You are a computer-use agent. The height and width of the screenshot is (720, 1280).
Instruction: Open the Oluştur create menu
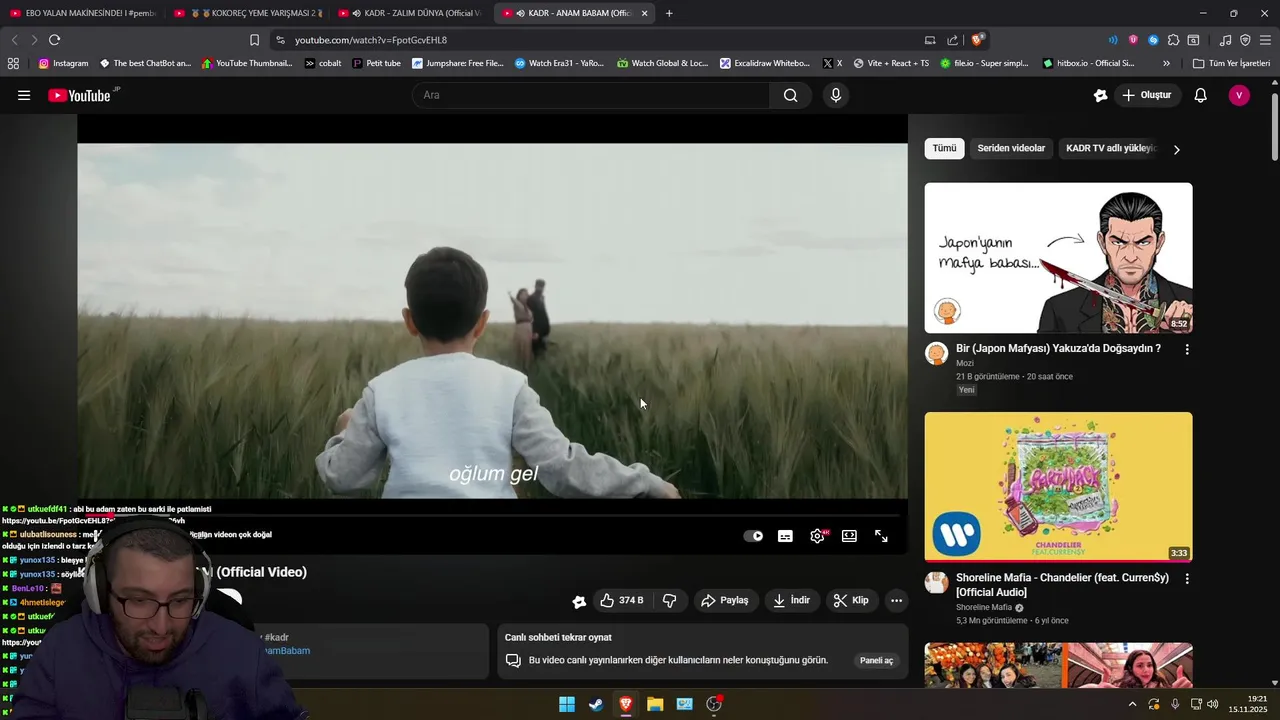[x=1146, y=95]
